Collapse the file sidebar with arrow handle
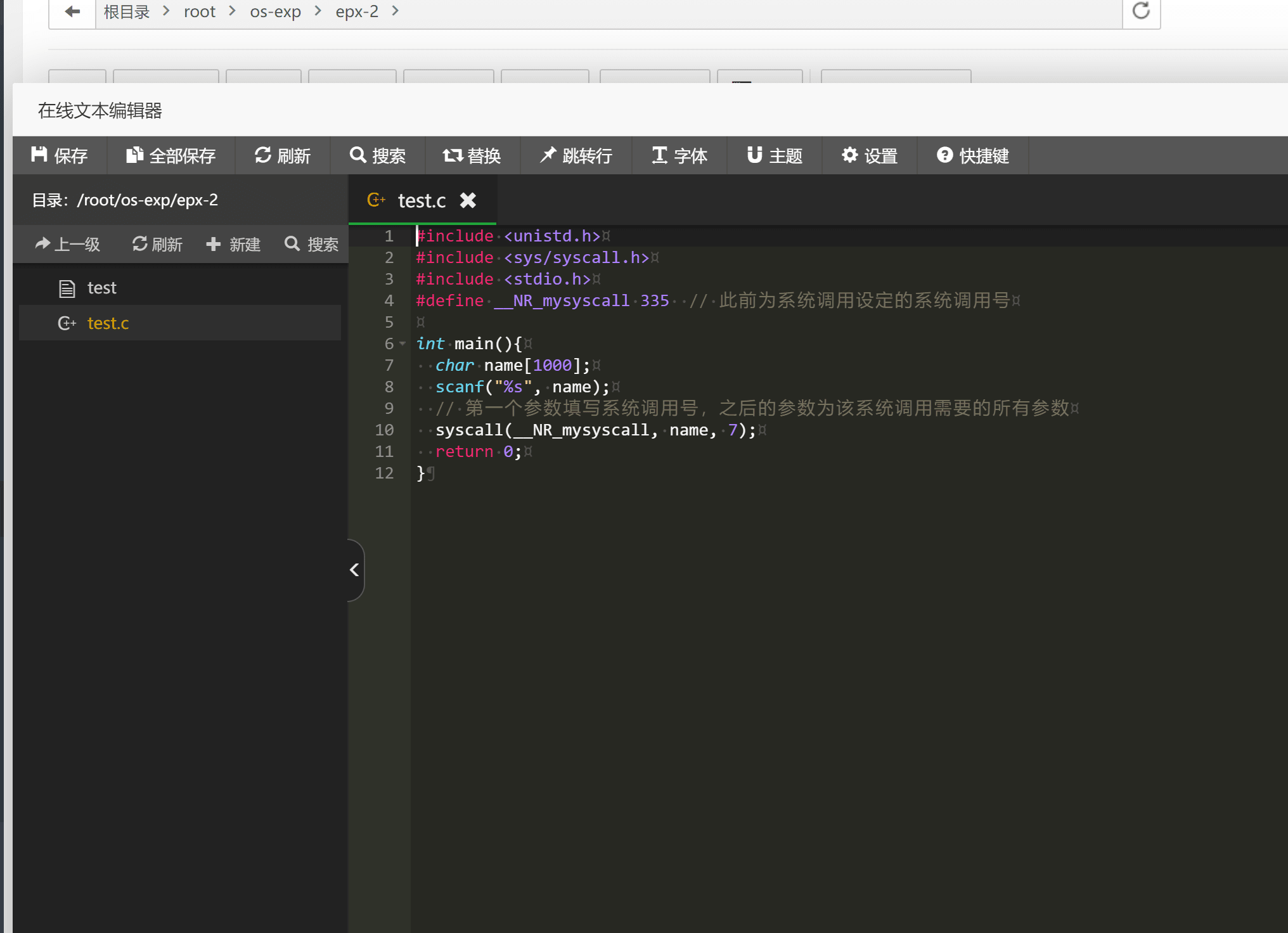 tap(355, 570)
